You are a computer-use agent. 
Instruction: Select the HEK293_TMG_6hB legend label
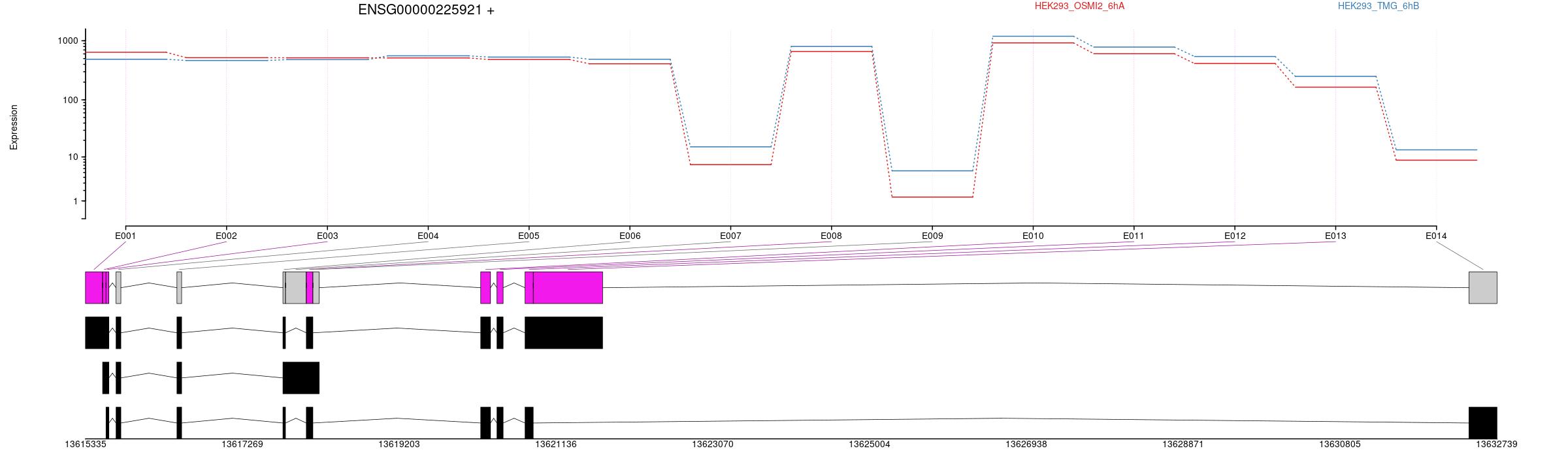click(x=1379, y=6)
